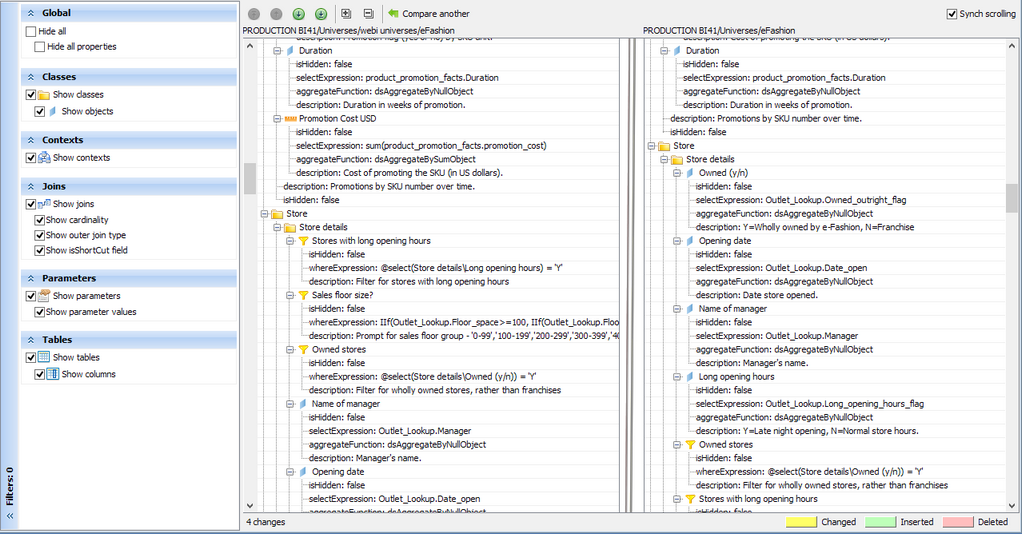Select 'description: Filter for stores with long opening hours'
Image resolution: width=1022 pixels, height=534 pixels.
(x=409, y=282)
